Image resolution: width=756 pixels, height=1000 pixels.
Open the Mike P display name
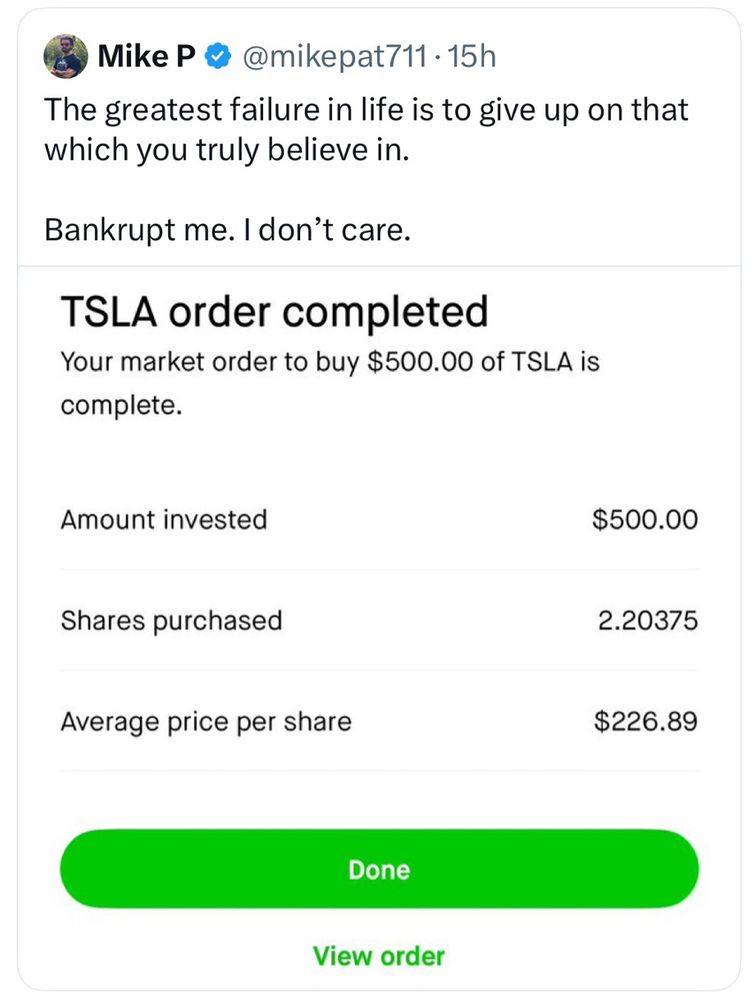[146, 57]
